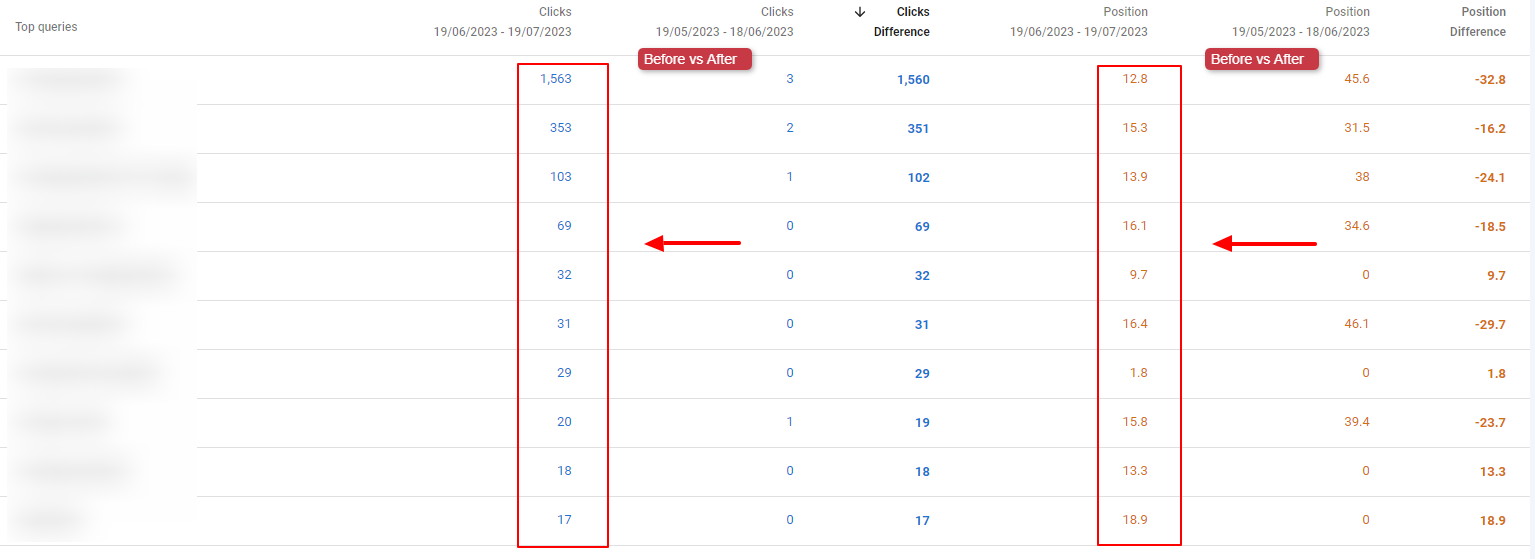The height and width of the screenshot is (559, 1535).
Task: Sort by Position 19/06/2023 - 19/07/2023 header
Action: click(1079, 22)
